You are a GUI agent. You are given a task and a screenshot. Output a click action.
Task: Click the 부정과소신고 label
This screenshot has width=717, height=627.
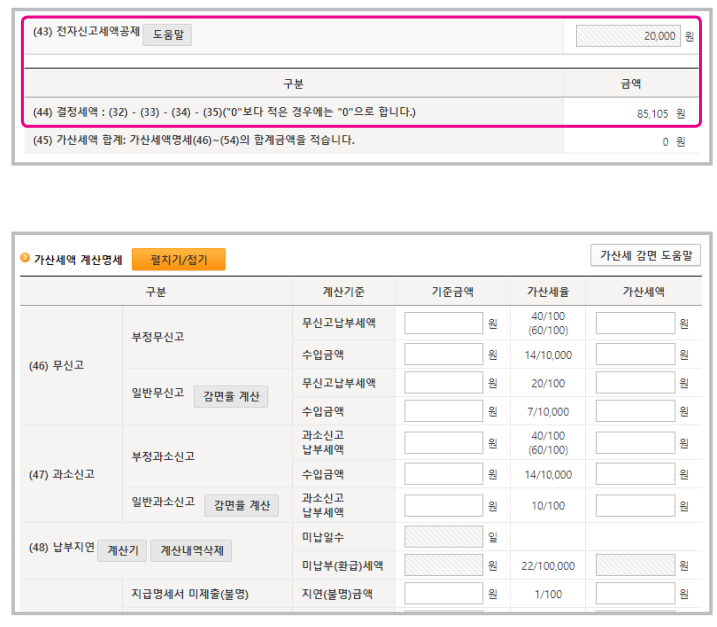163,456
